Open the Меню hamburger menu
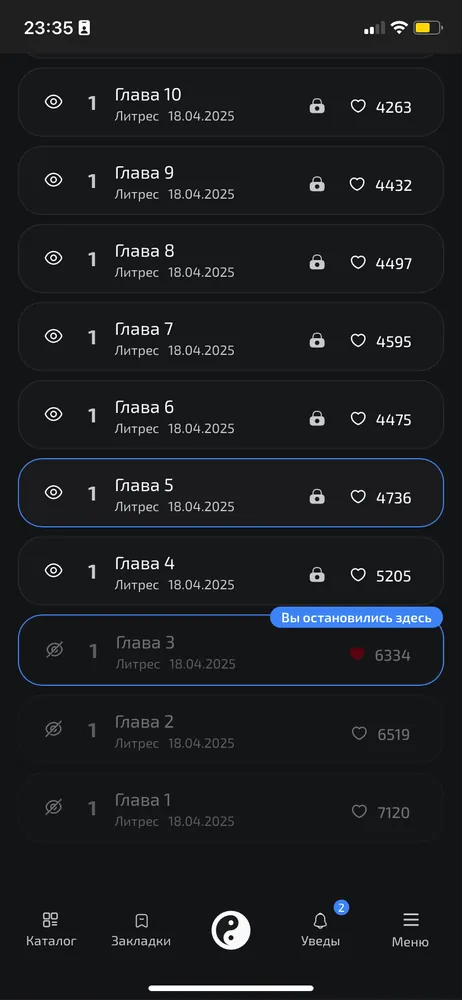Screen dimensions: 462x1000 pos(410,929)
